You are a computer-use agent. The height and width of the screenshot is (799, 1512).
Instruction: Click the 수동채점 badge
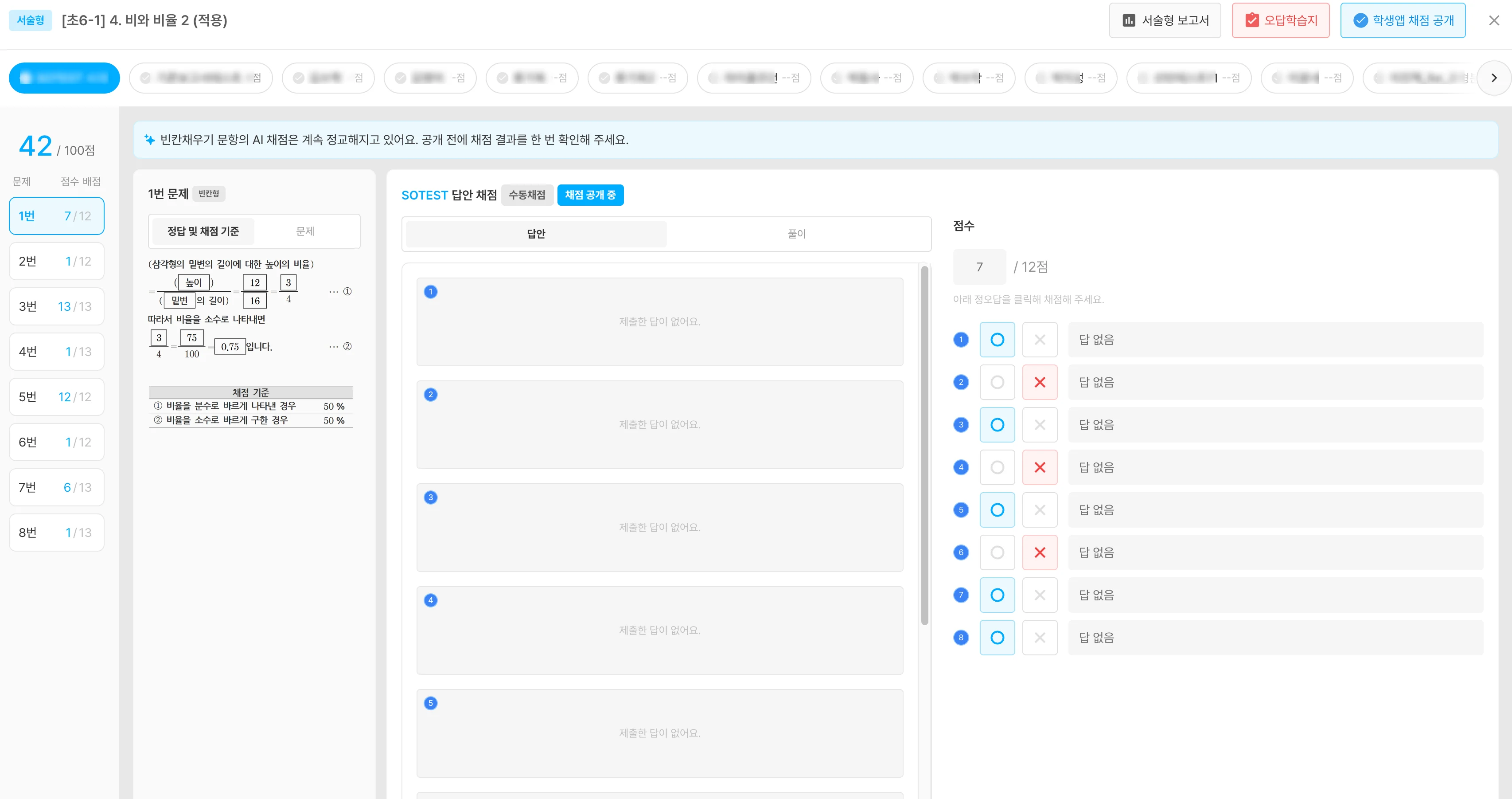tap(526, 195)
